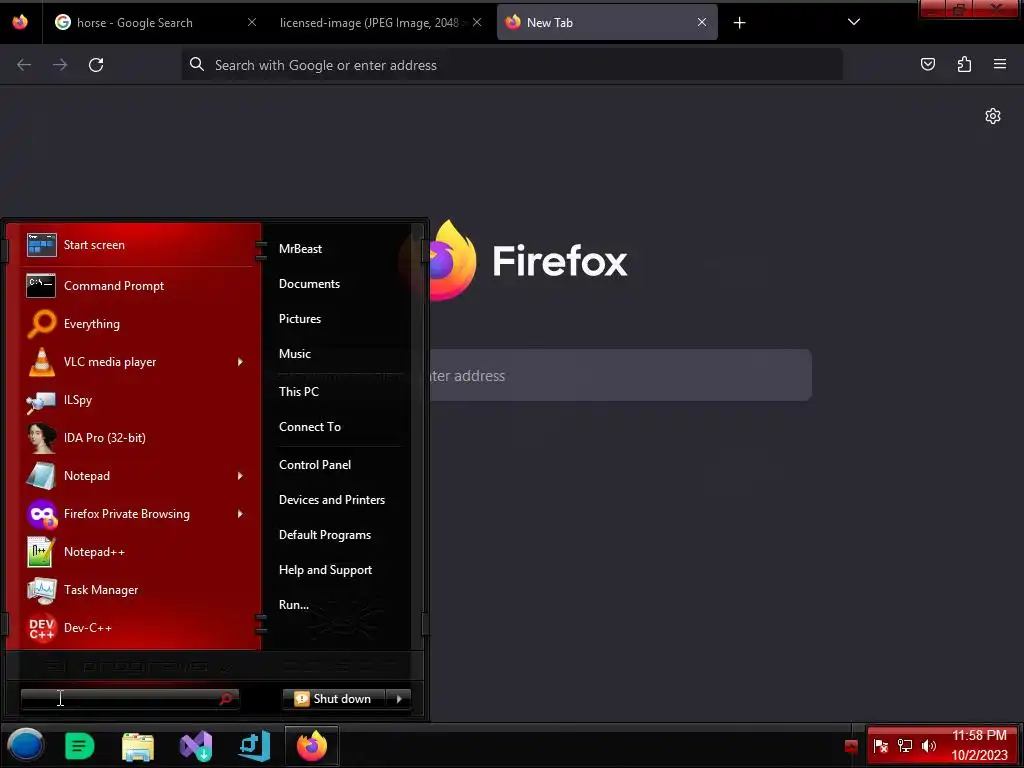Open Save to Pocket icon
This screenshot has width=1024, height=768.
tap(928, 64)
